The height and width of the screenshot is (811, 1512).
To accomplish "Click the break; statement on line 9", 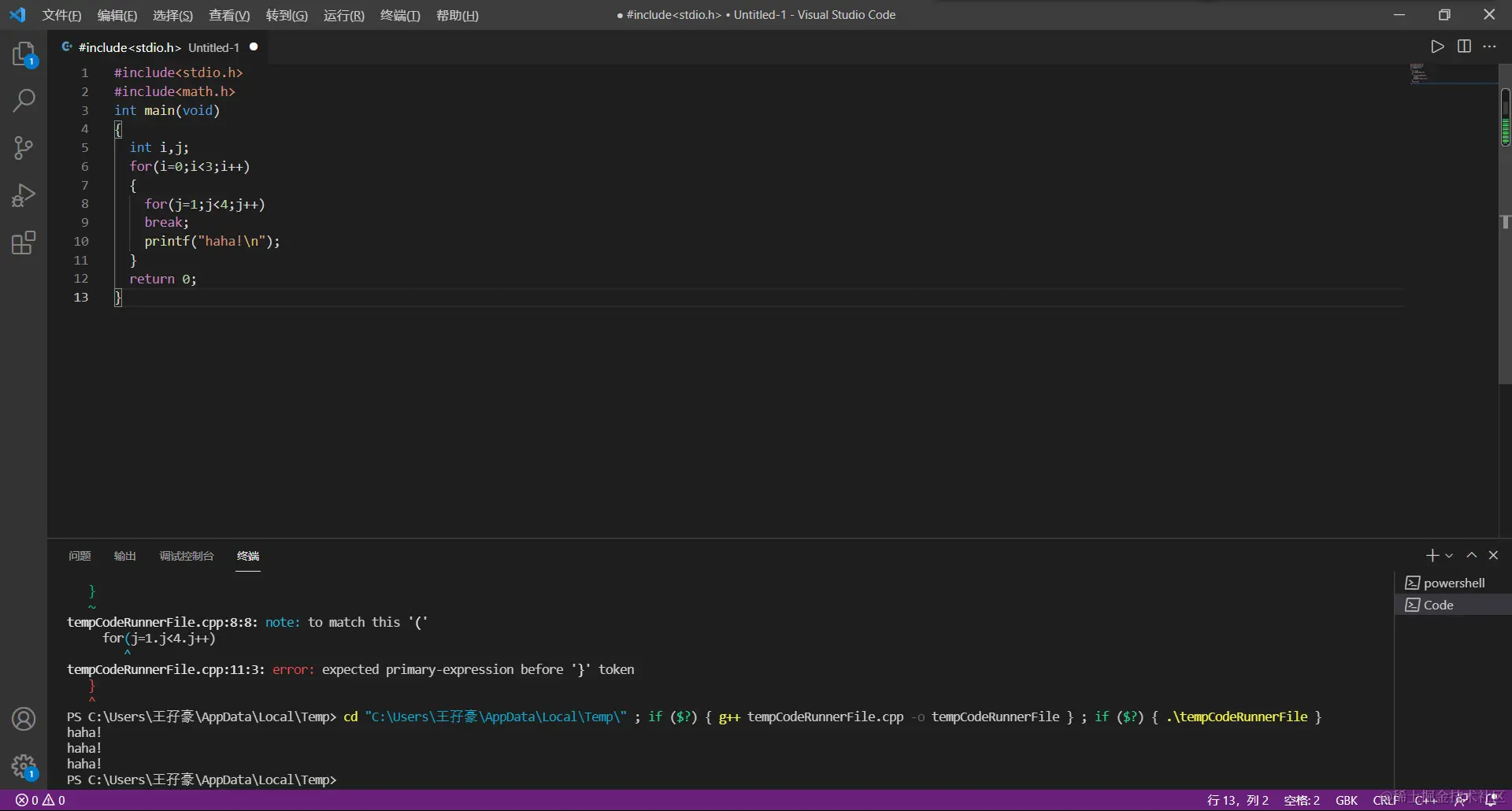I will 167,223.
